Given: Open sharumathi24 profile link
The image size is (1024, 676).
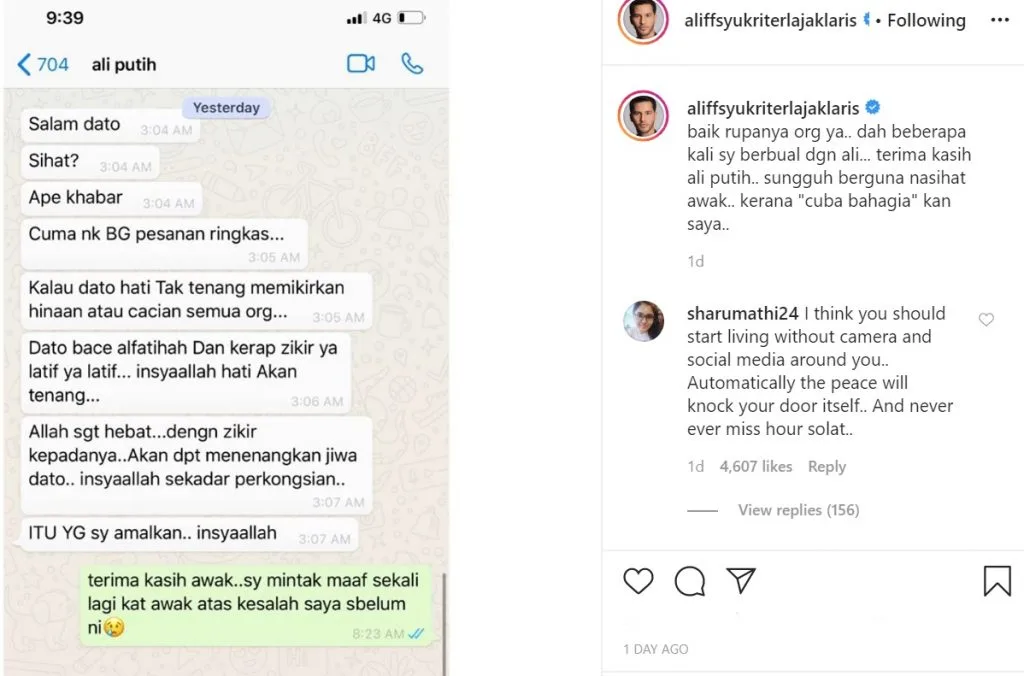Looking at the screenshot, I should [743, 314].
